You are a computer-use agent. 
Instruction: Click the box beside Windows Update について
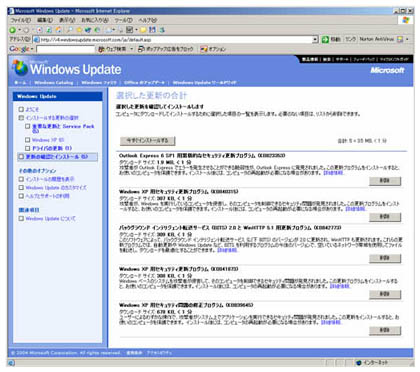(x=21, y=218)
